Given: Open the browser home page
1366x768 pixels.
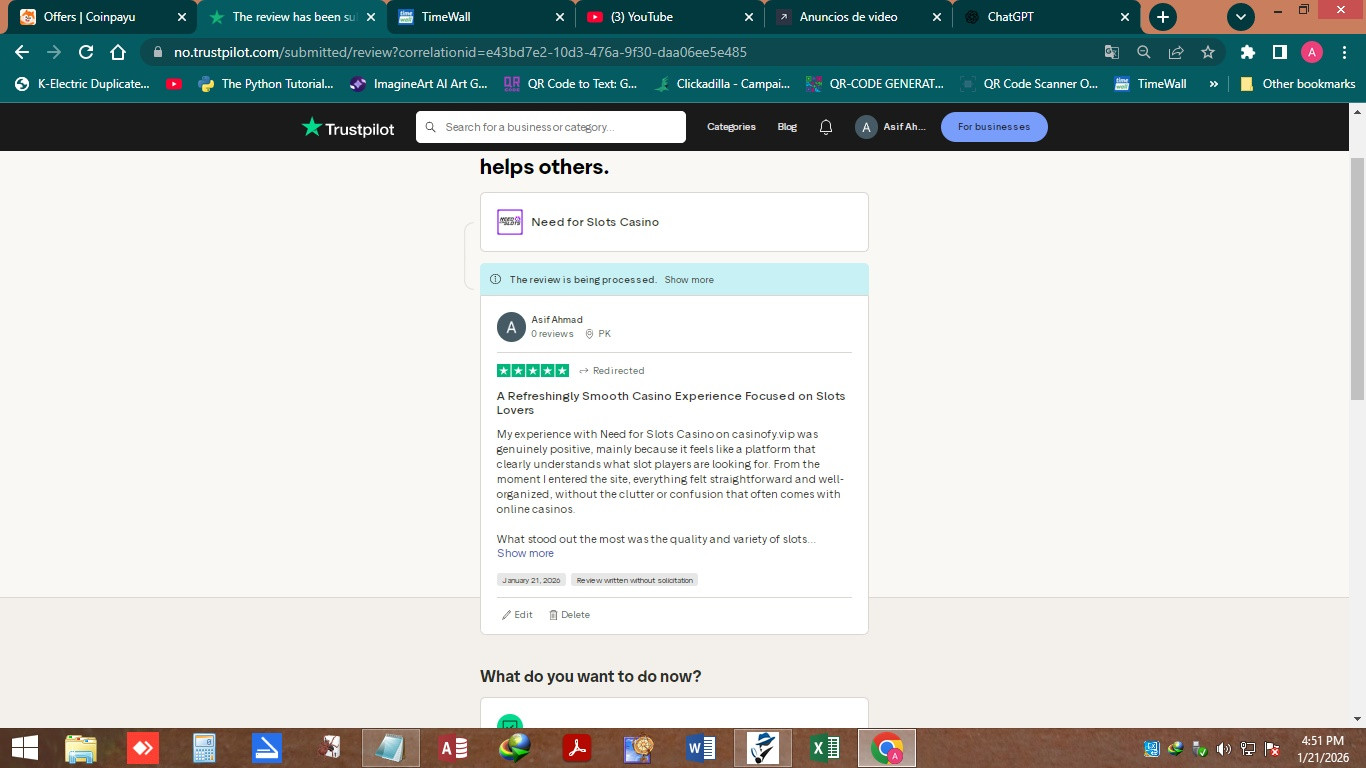Looking at the screenshot, I should [118, 52].
